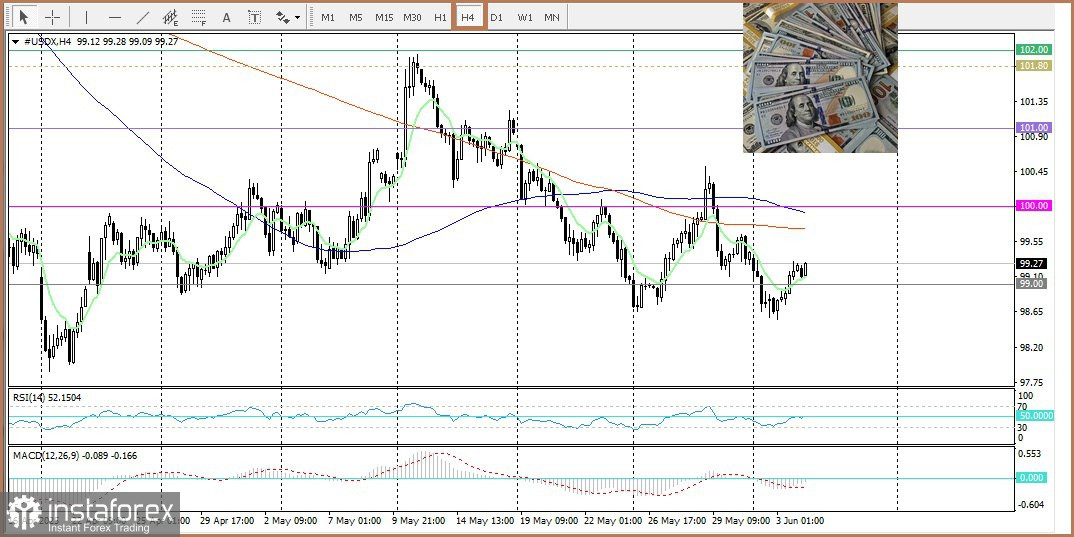Switch to the W1 weekly timeframe
Viewport: 1074px width, 537px height.
point(525,17)
